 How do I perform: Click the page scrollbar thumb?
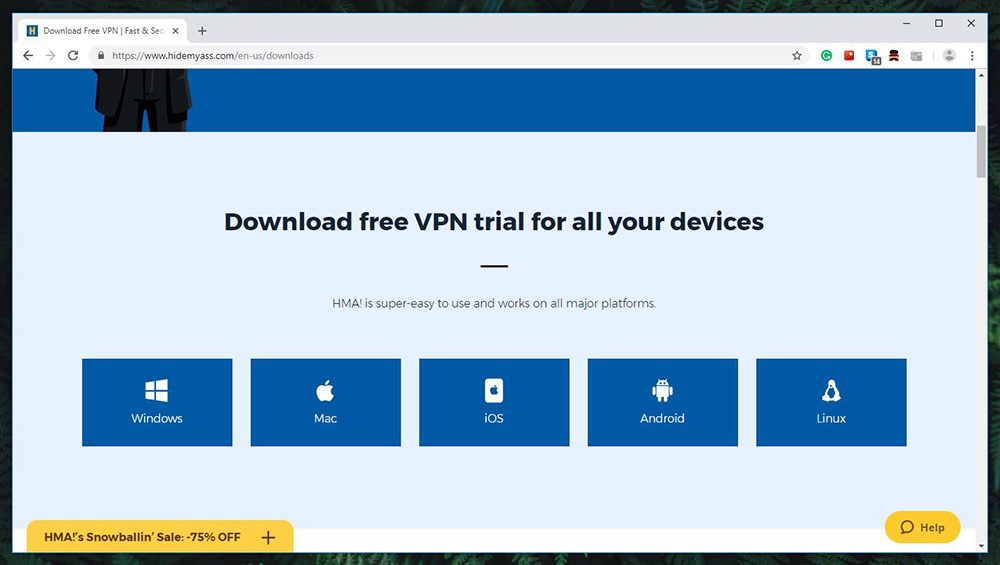point(981,152)
